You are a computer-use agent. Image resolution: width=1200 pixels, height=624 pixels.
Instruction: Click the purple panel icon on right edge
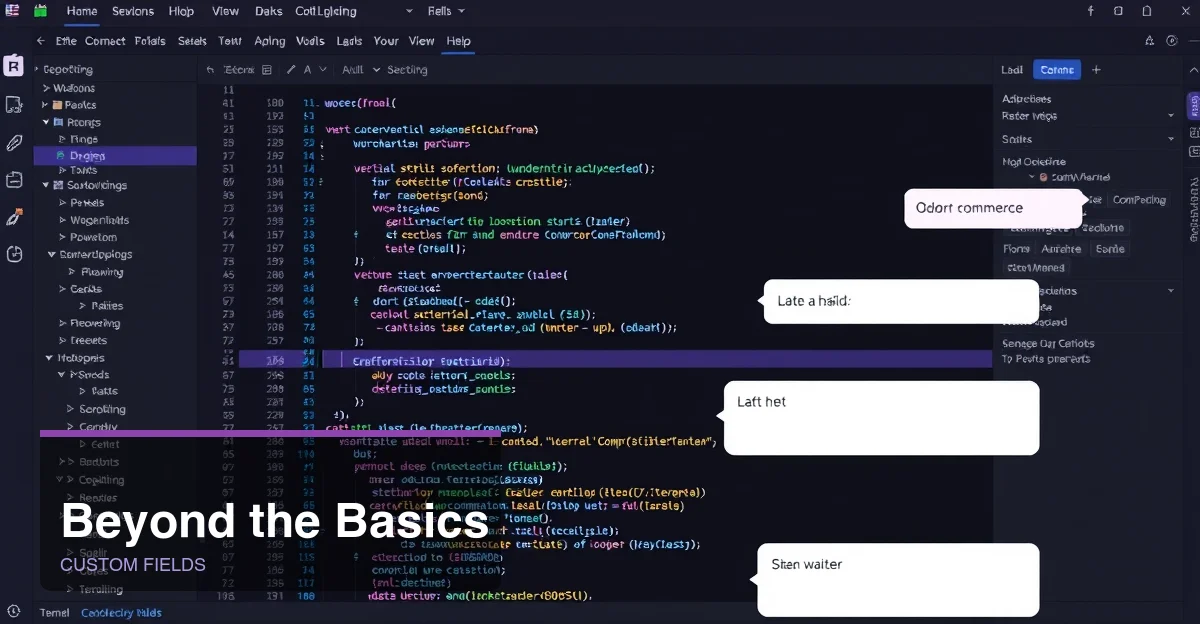tap(1193, 106)
